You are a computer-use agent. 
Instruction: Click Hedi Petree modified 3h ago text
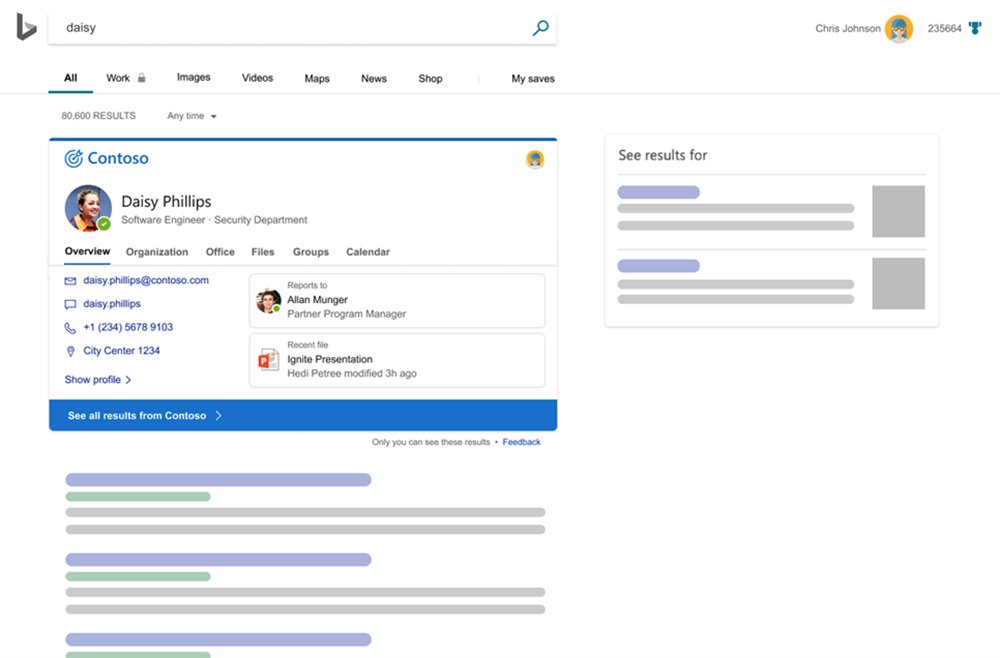tap(352, 373)
